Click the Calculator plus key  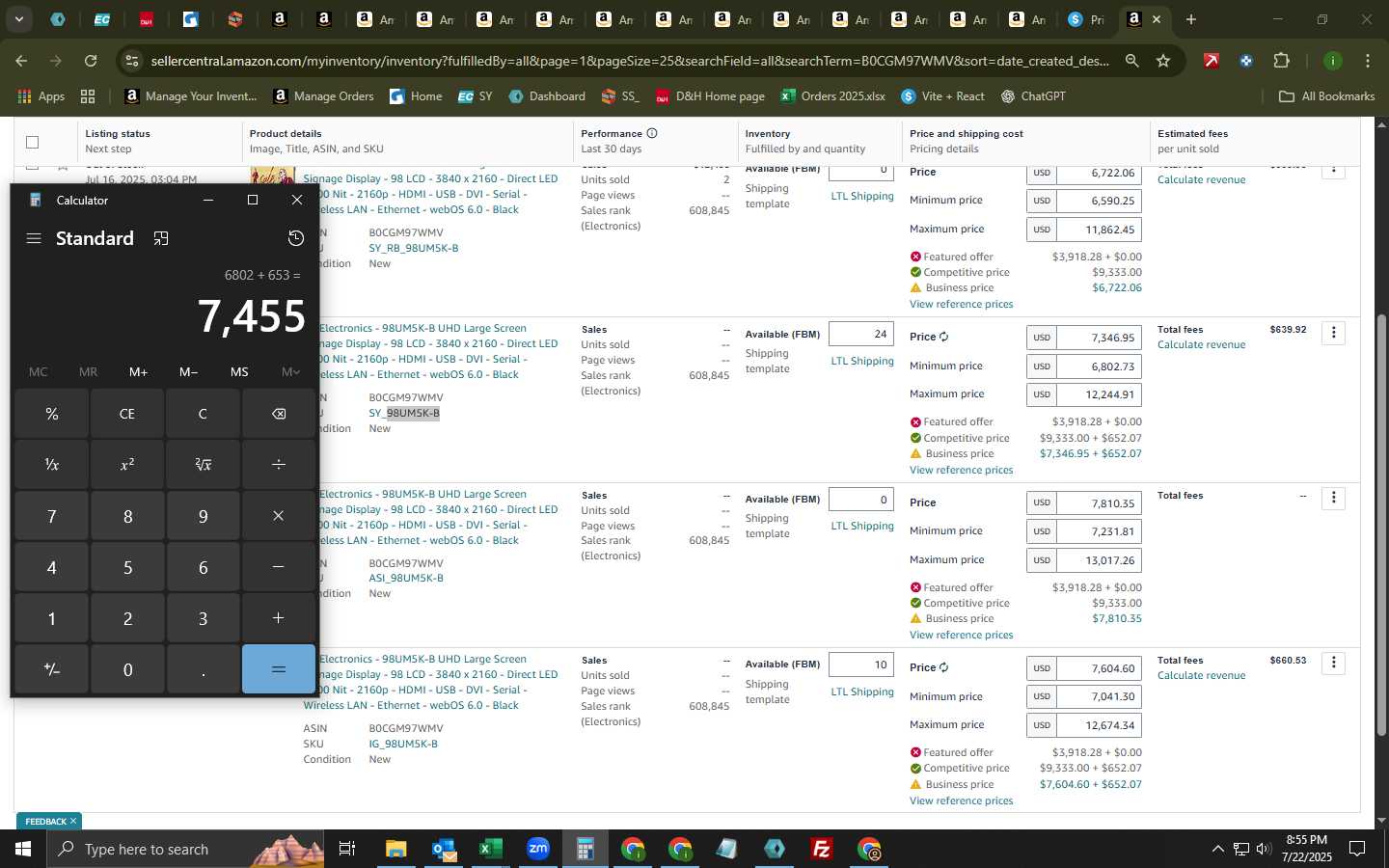pyautogui.click(x=279, y=618)
